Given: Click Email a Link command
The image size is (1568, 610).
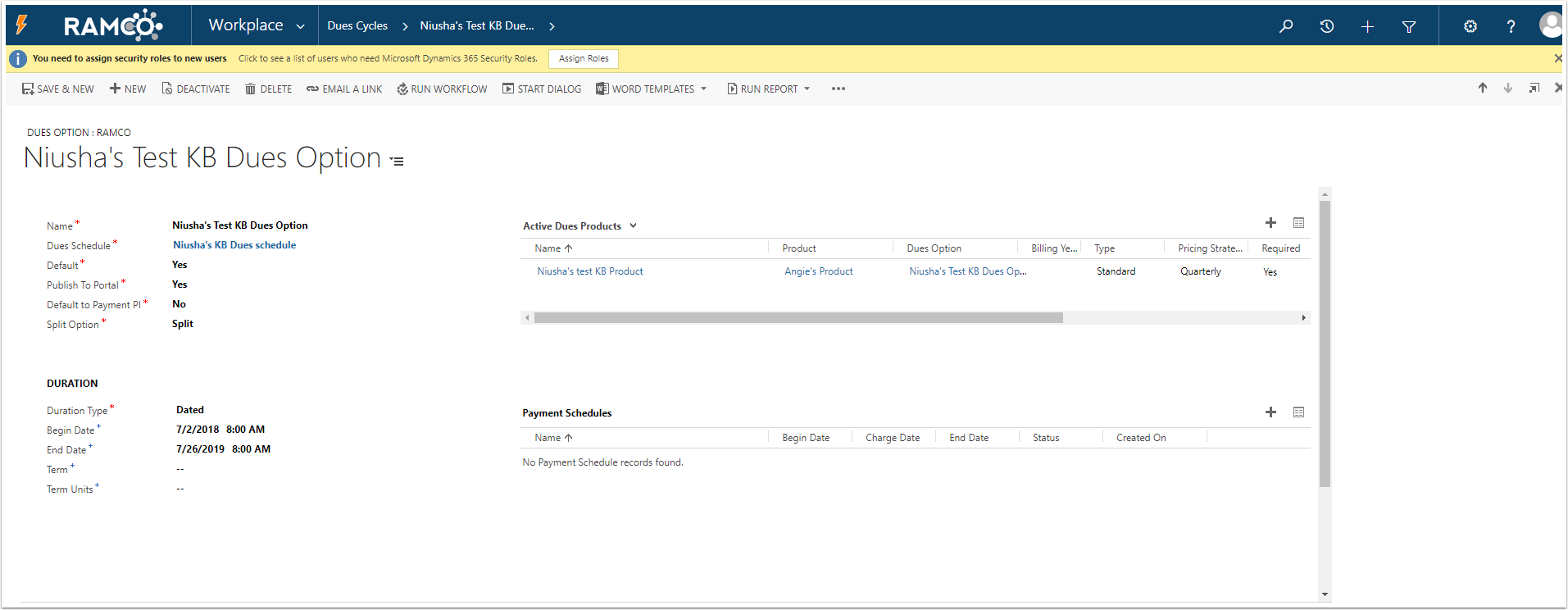Looking at the screenshot, I should coord(344,89).
